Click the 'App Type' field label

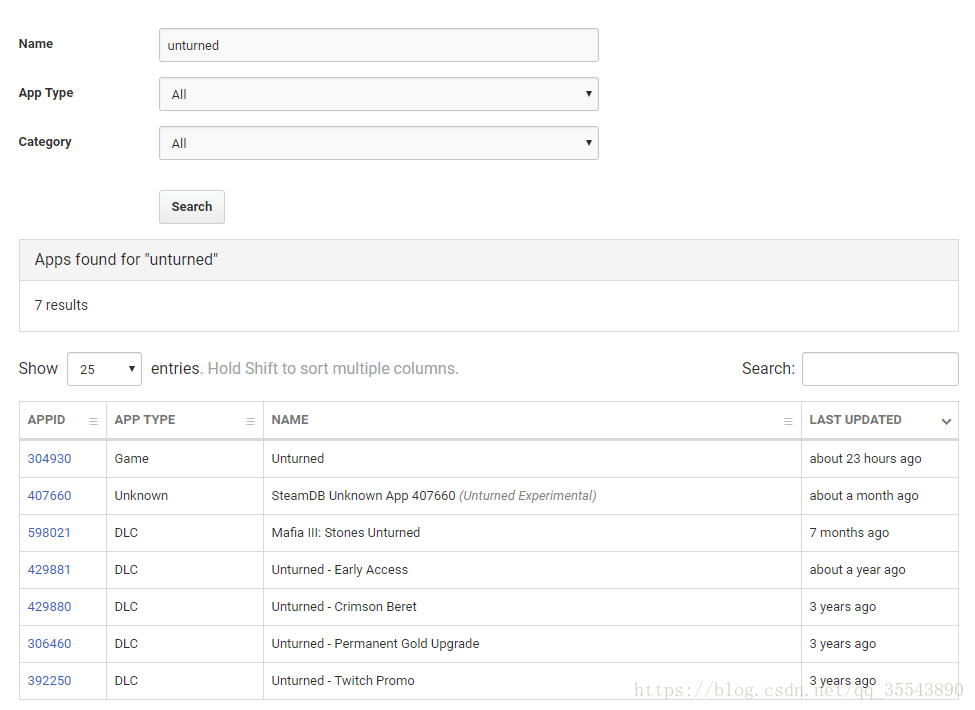[45, 93]
